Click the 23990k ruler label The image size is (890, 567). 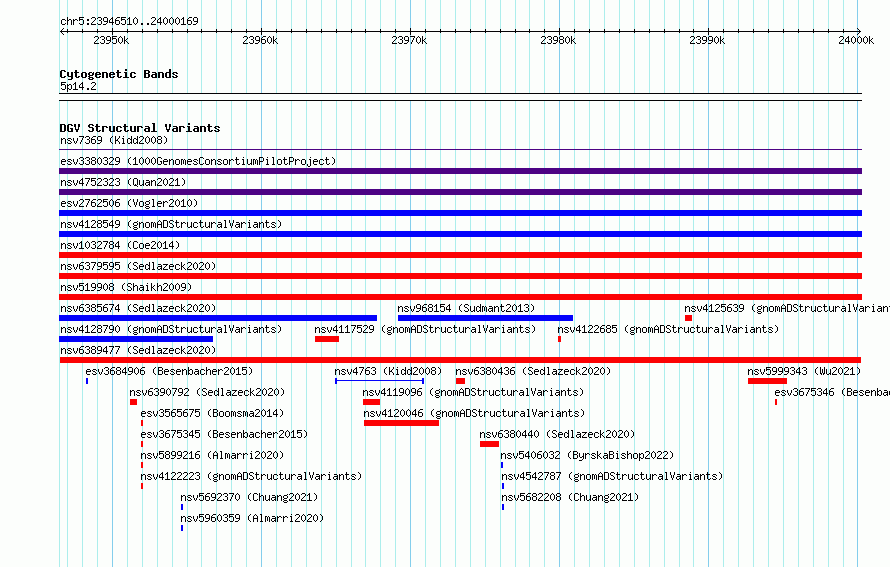click(x=707, y=40)
